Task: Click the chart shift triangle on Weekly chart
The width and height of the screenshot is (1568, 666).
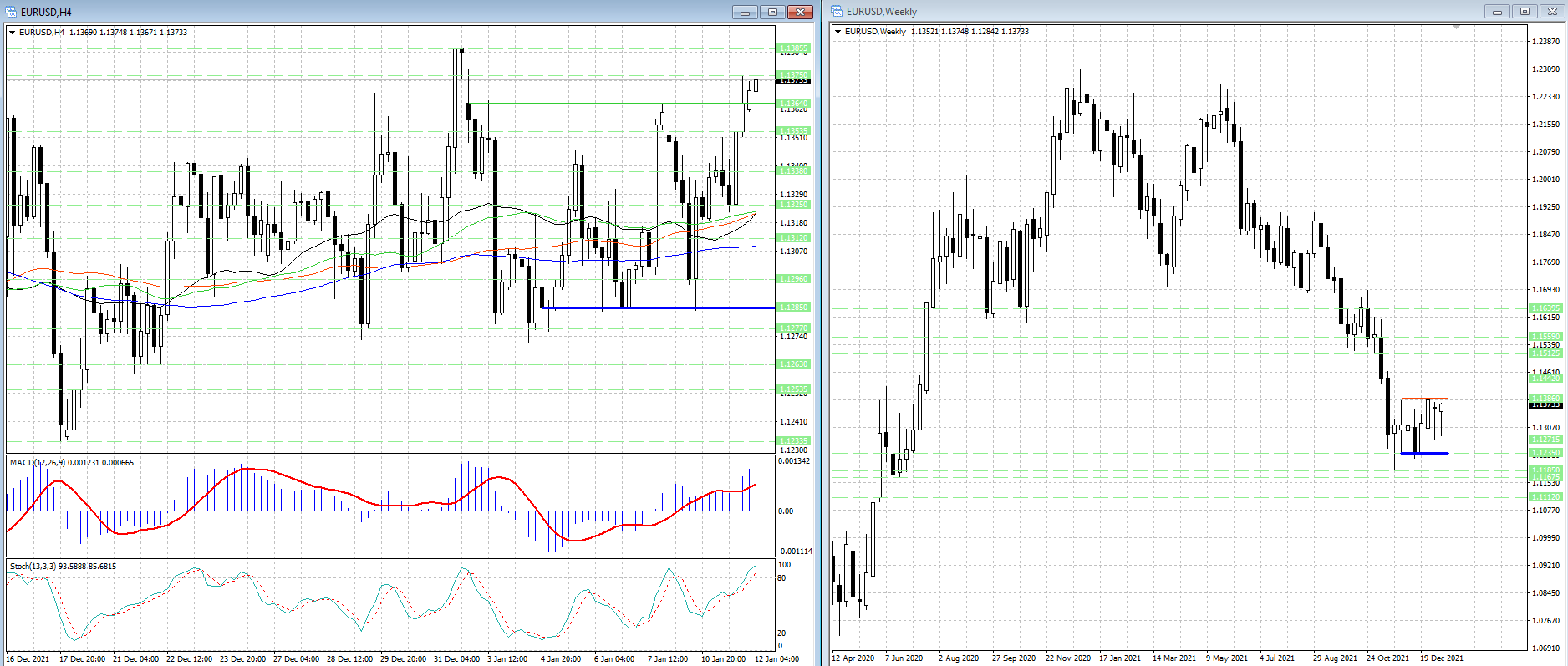Action: 1457,28
